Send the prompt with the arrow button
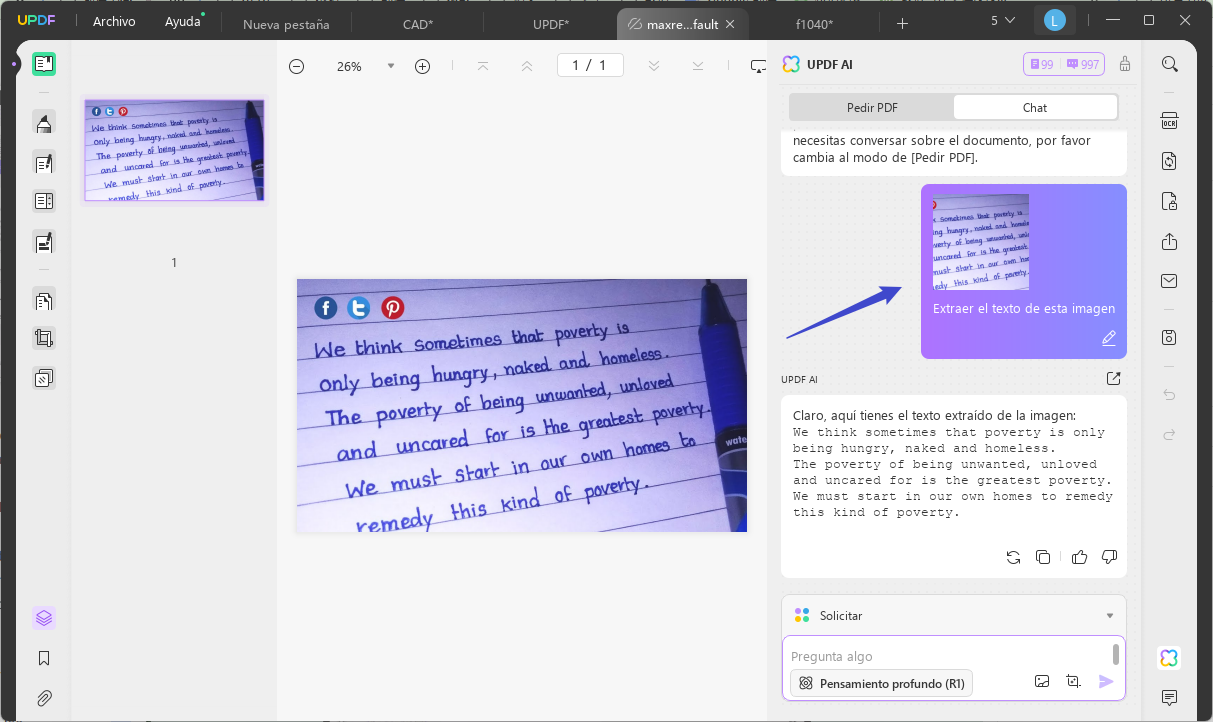This screenshot has height=722, width=1213. click(1106, 681)
